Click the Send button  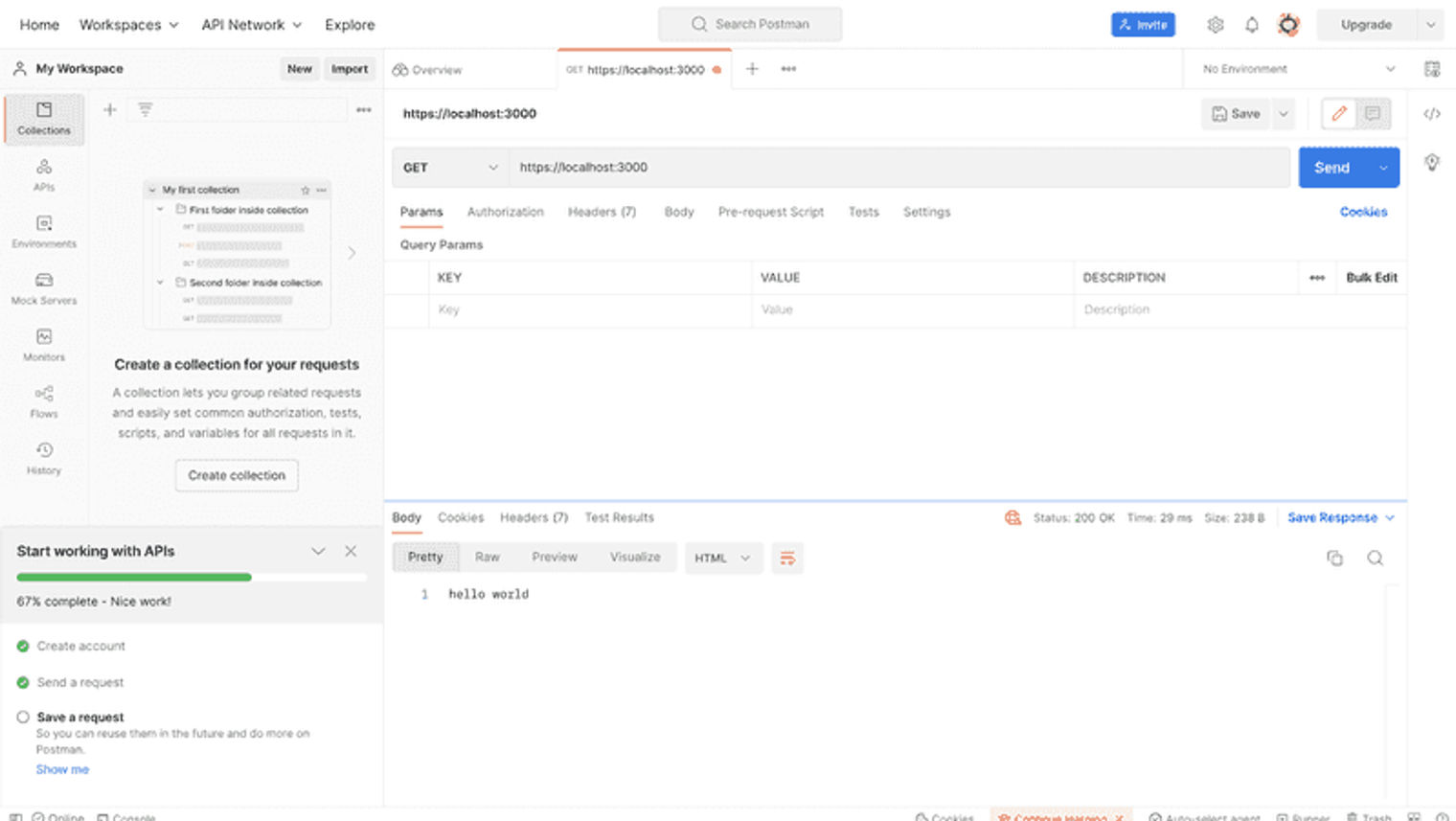1332,168
